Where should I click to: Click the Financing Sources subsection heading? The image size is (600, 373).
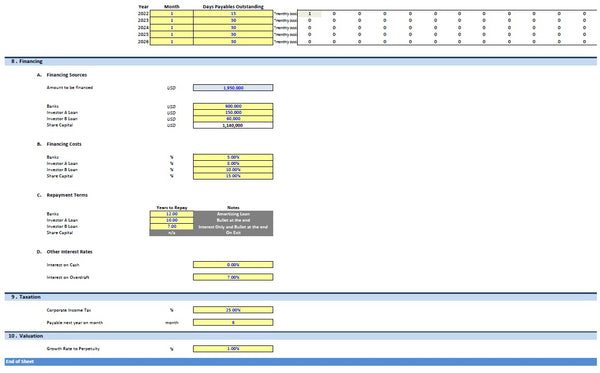pyautogui.click(x=67, y=75)
